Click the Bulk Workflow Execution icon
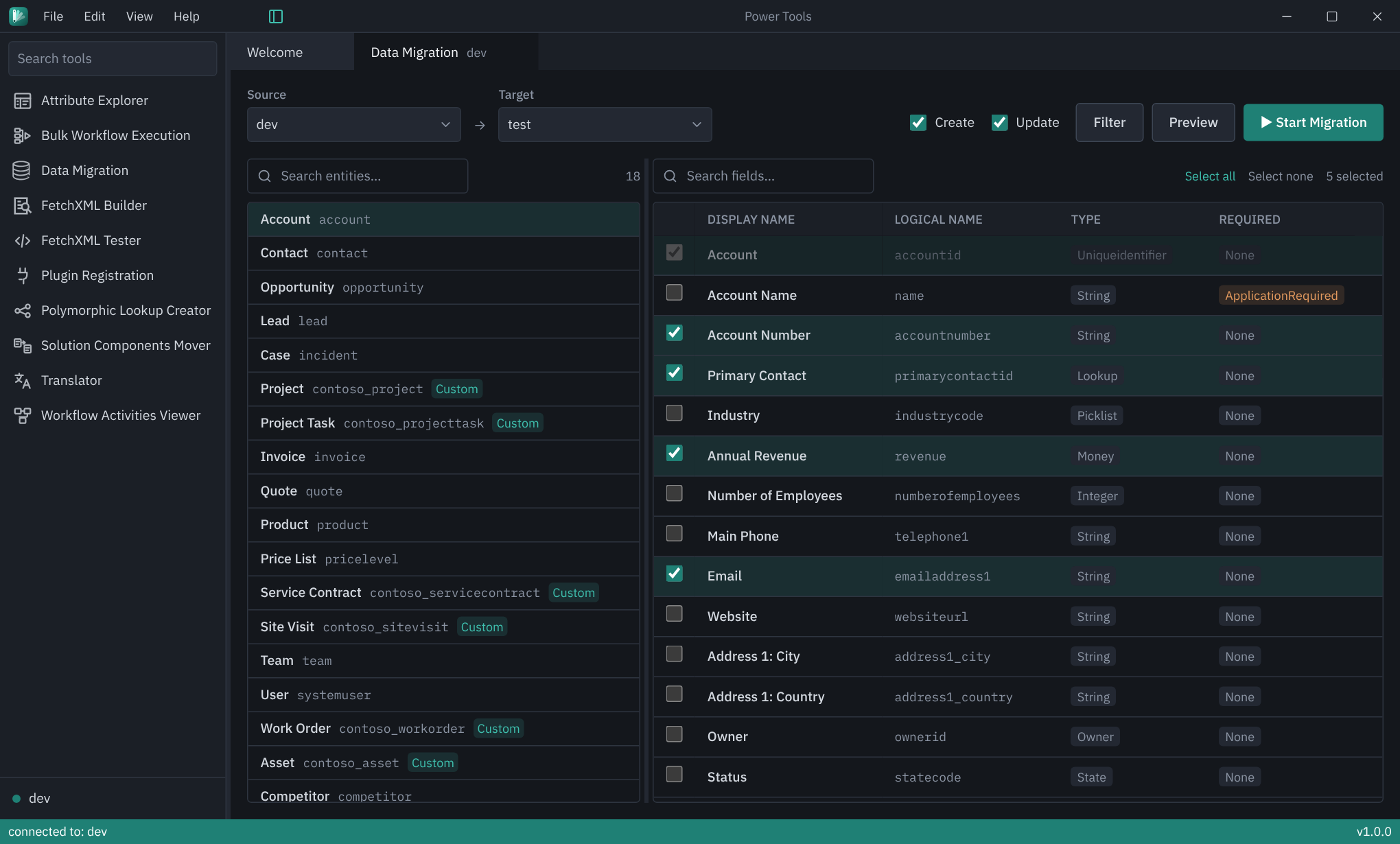The width and height of the screenshot is (1400, 844). pos(22,136)
